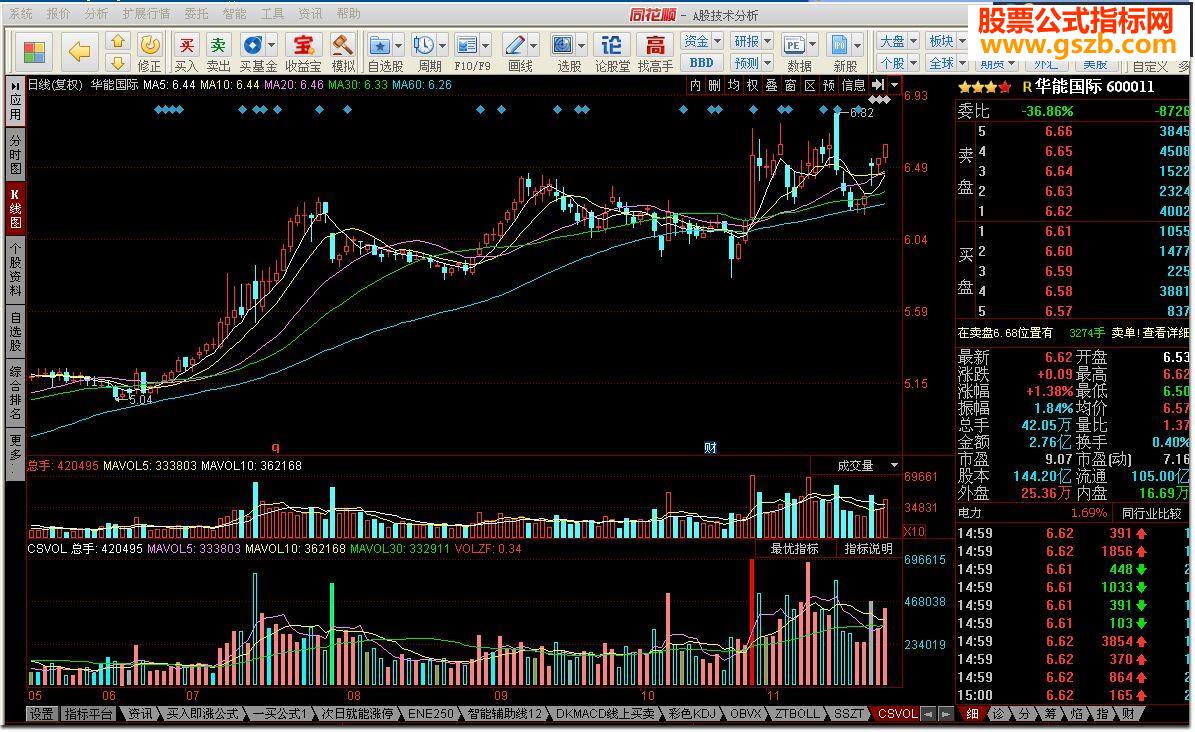
Task: Toggle the 权 adjustment option
Action: coord(752,85)
